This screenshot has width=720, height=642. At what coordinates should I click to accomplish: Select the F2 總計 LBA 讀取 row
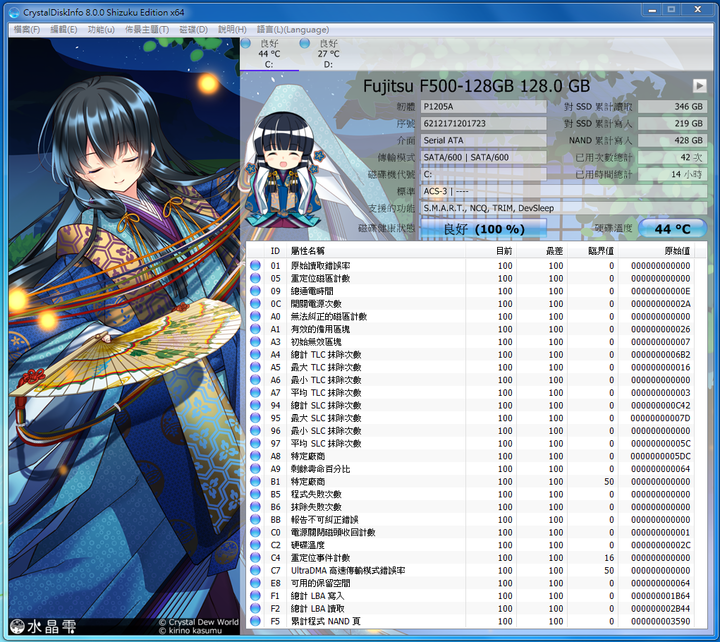click(x=471, y=608)
